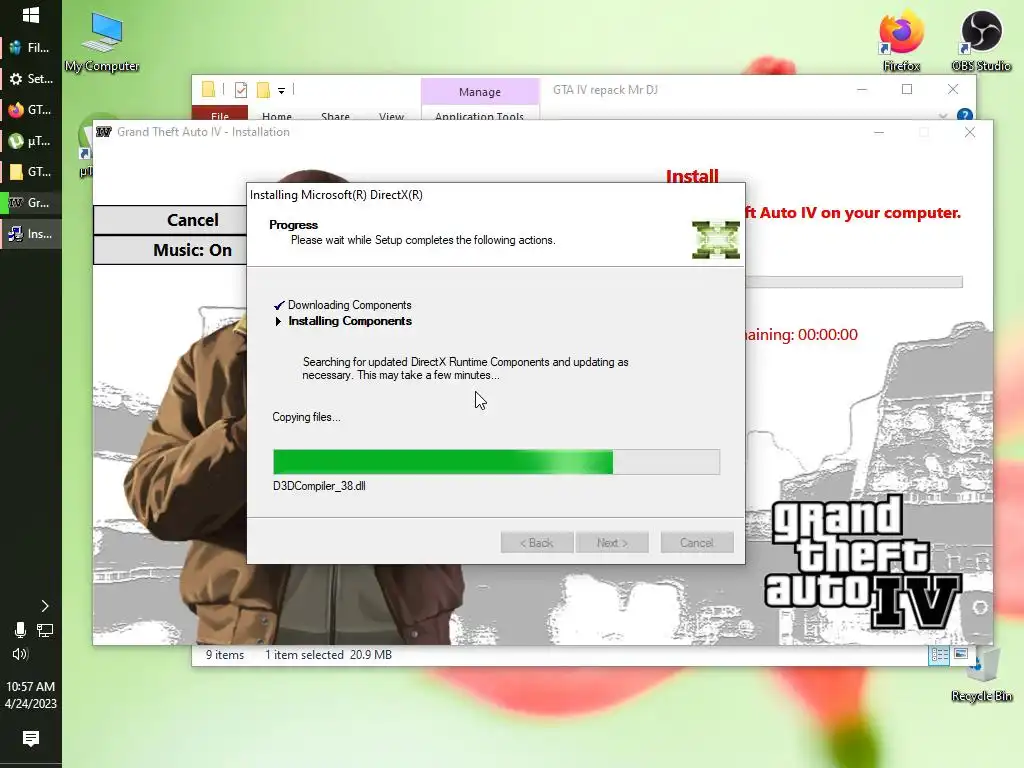Click the "Copying files..." status text
This screenshot has height=768, width=1024.
tap(306, 417)
